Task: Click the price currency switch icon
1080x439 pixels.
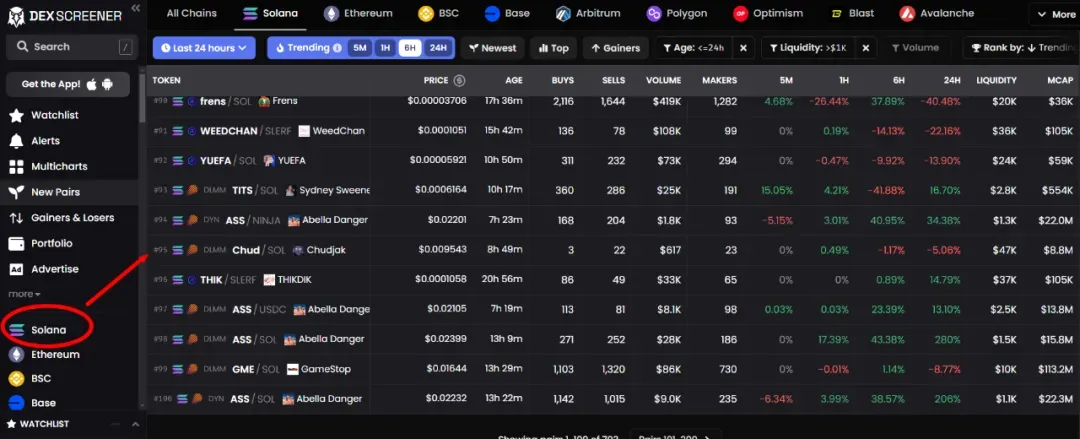Action: coord(459,81)
